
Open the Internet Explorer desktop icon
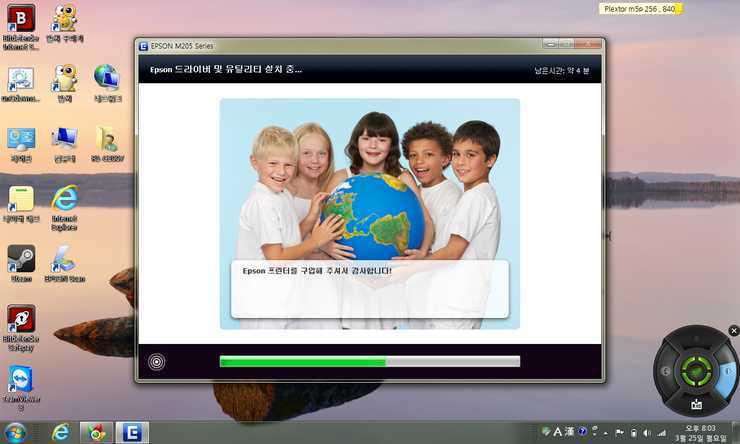tap(65, 200)
